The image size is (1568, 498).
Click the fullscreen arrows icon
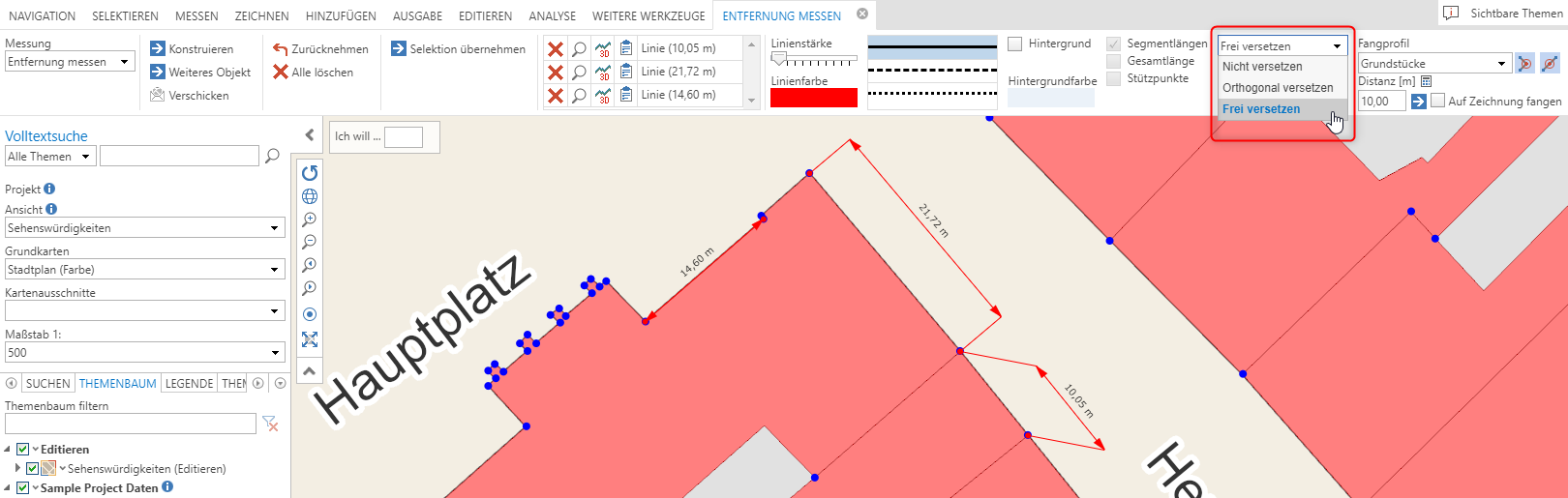coord(310,339)
